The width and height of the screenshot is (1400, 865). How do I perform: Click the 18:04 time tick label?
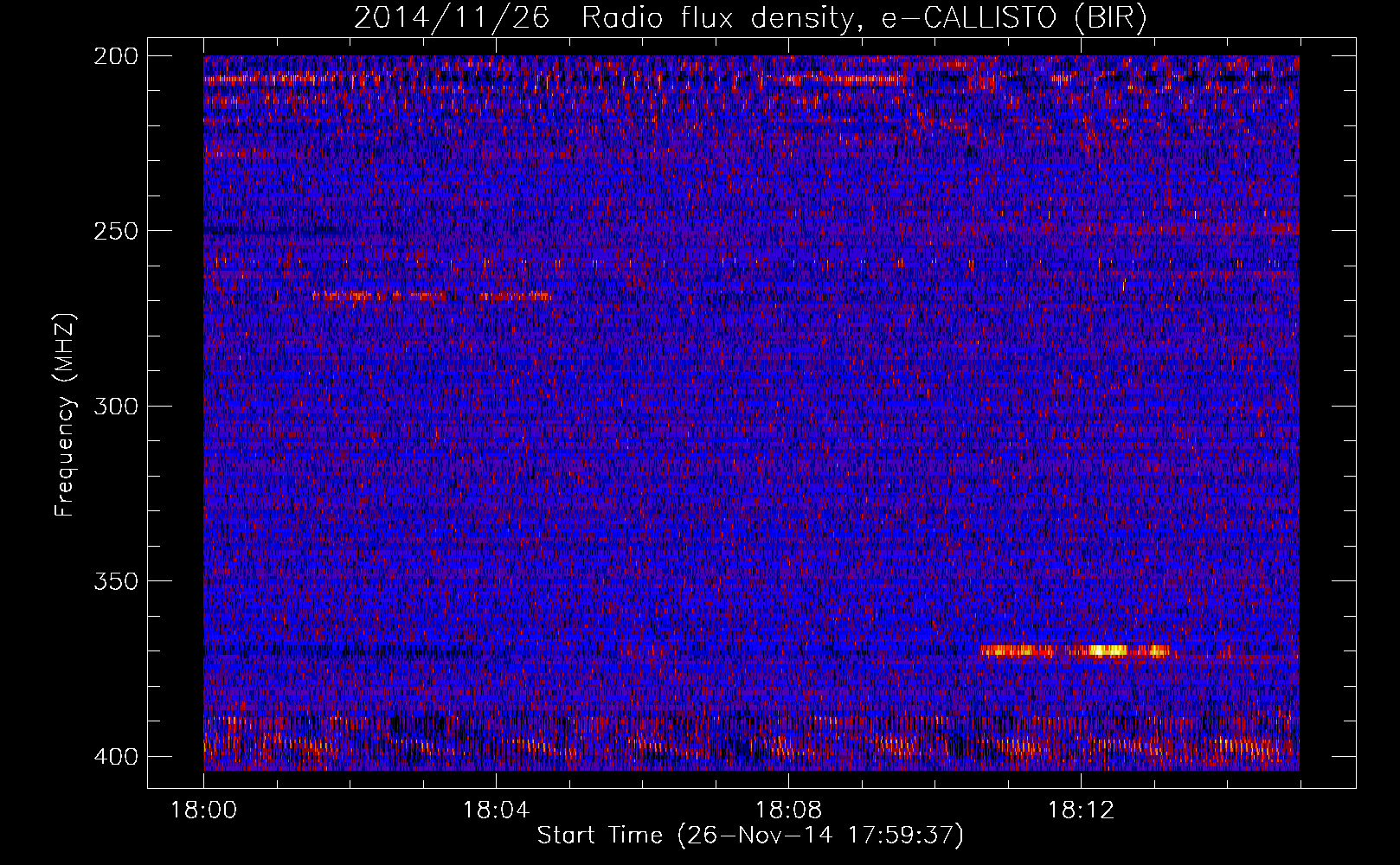[496, 811]
